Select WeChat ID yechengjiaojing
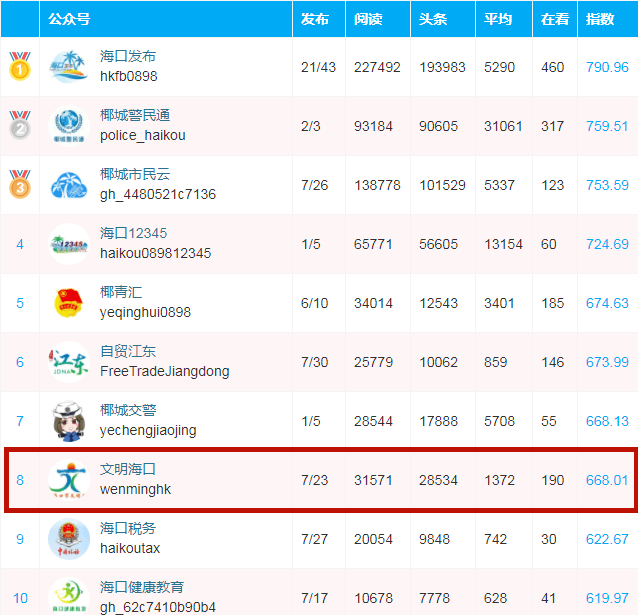This screenshot has height=615, width=638. click(148, 431)
